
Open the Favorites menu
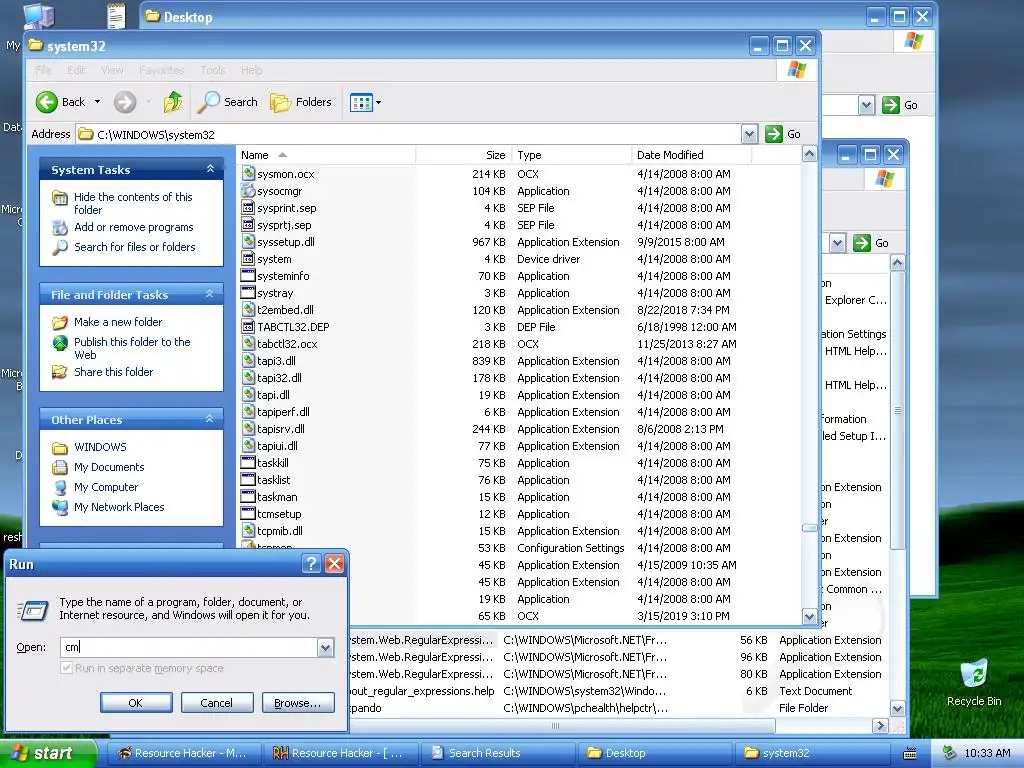coord(161,70)
